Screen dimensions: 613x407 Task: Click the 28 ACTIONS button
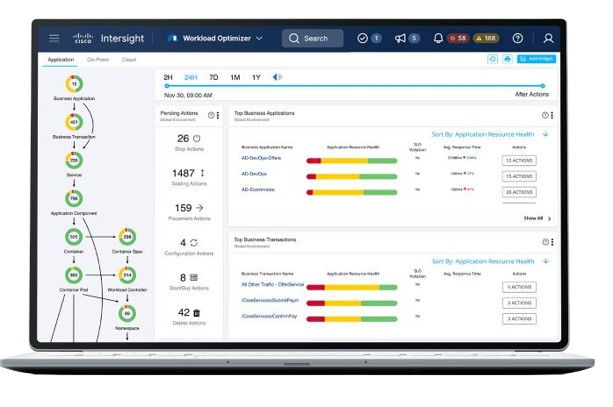(x=519, y=192)
